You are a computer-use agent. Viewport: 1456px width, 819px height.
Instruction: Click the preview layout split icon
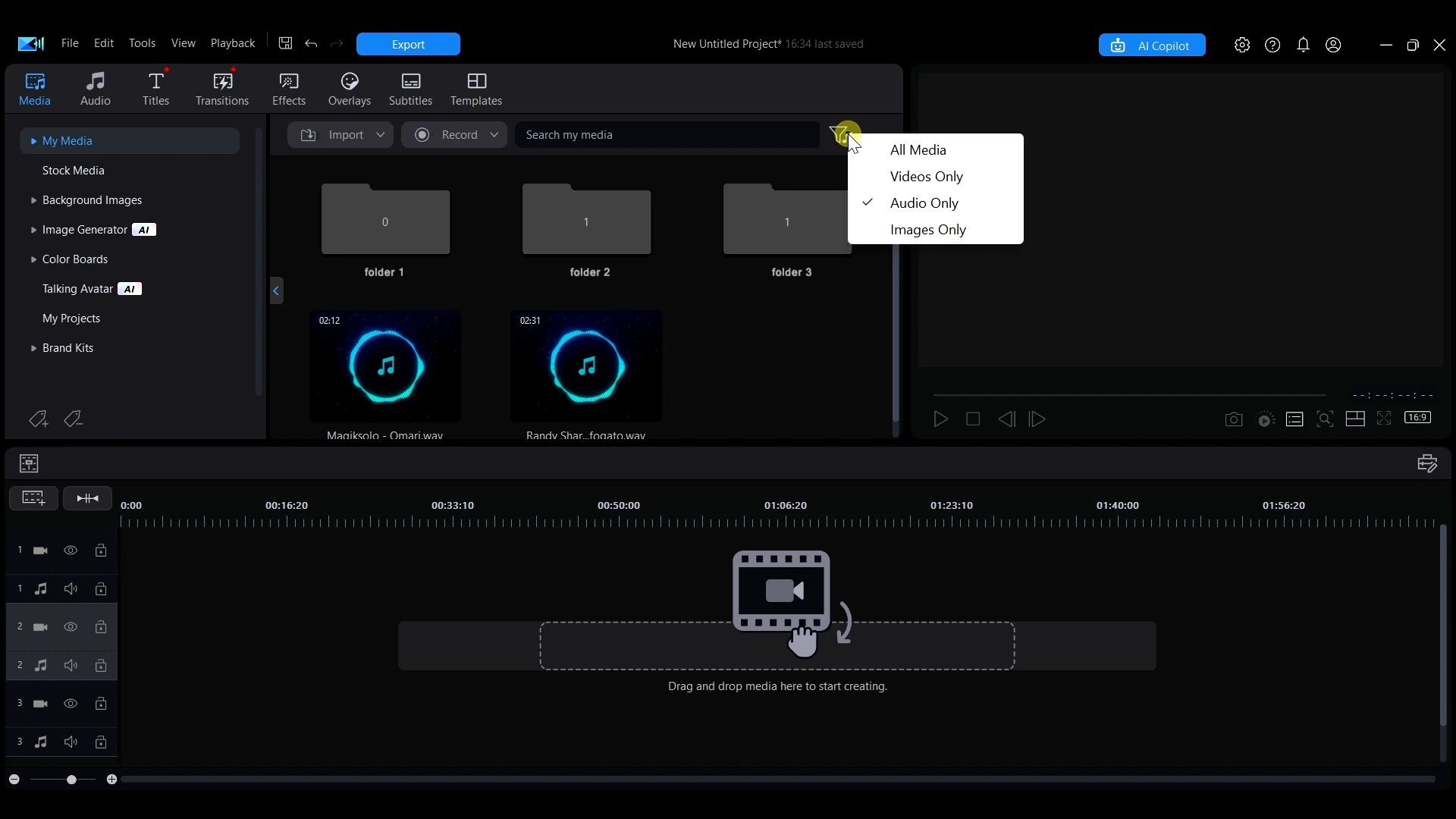[1355, 419]
